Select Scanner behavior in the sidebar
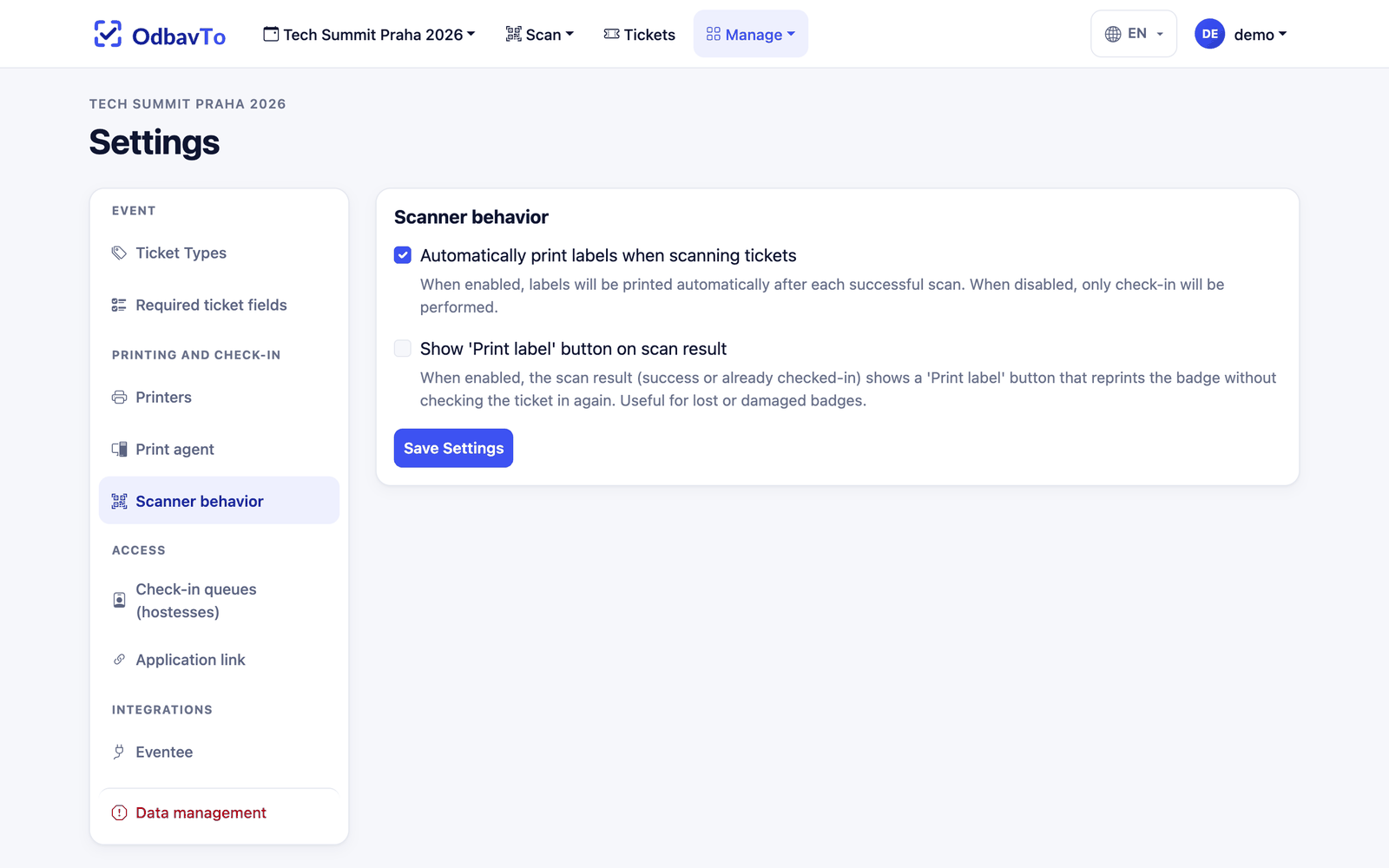 click(x=219, y=500)
